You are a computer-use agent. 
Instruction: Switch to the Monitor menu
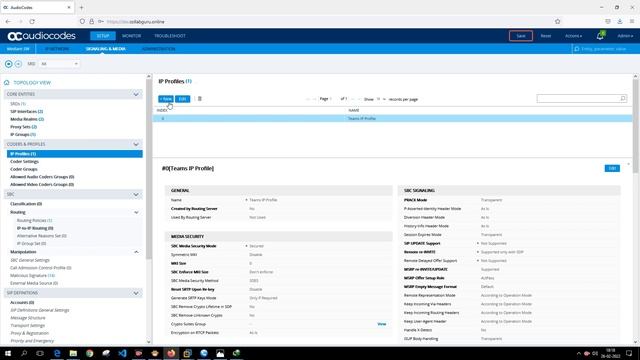[131, 36]
